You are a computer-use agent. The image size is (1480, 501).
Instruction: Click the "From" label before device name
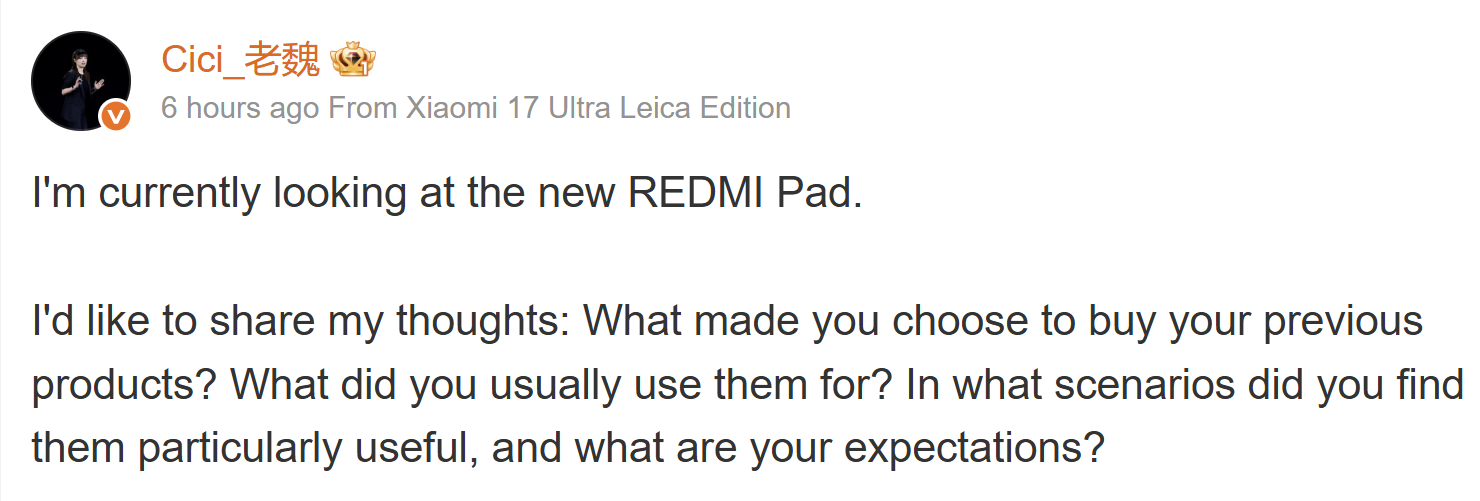point(362,108)
